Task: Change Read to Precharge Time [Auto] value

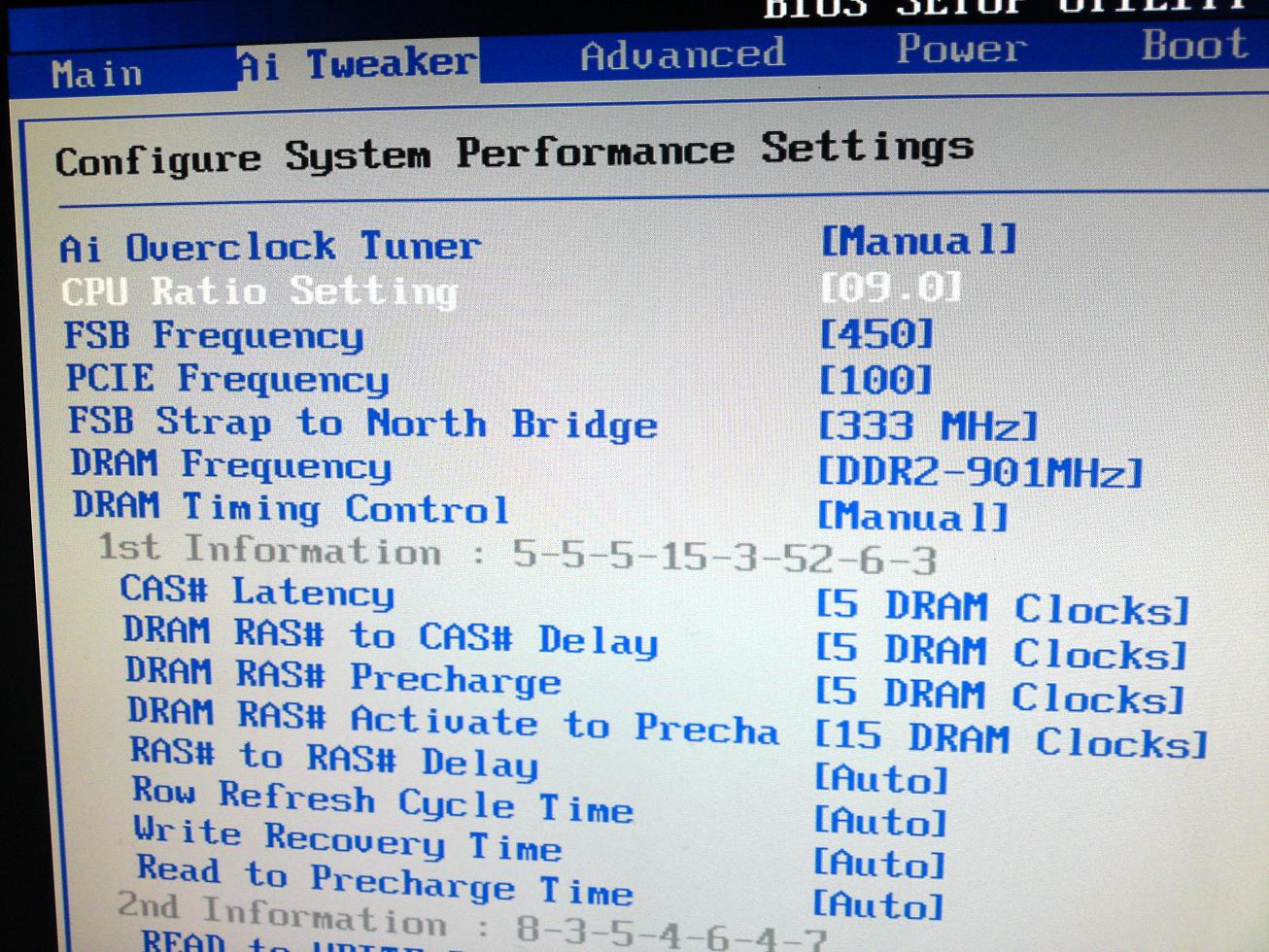Action: pos(877,905)
